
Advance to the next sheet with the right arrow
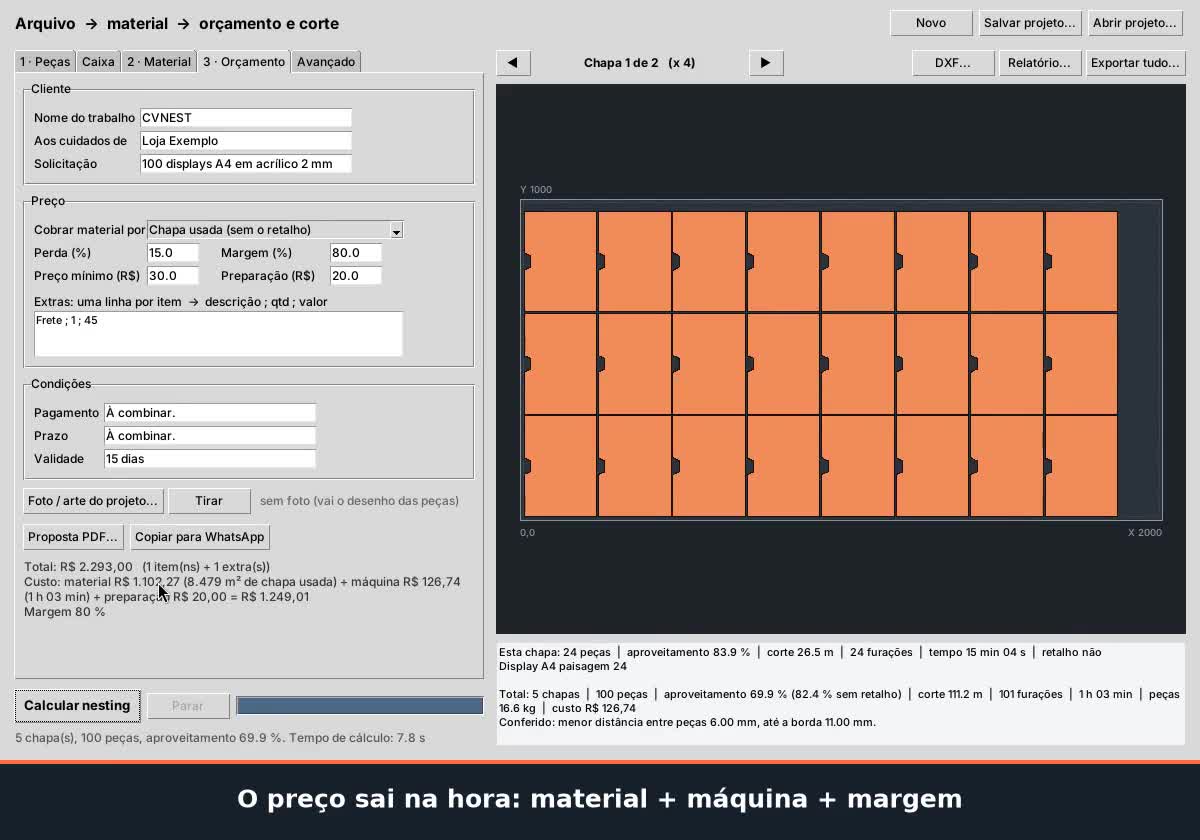[765, 62]
